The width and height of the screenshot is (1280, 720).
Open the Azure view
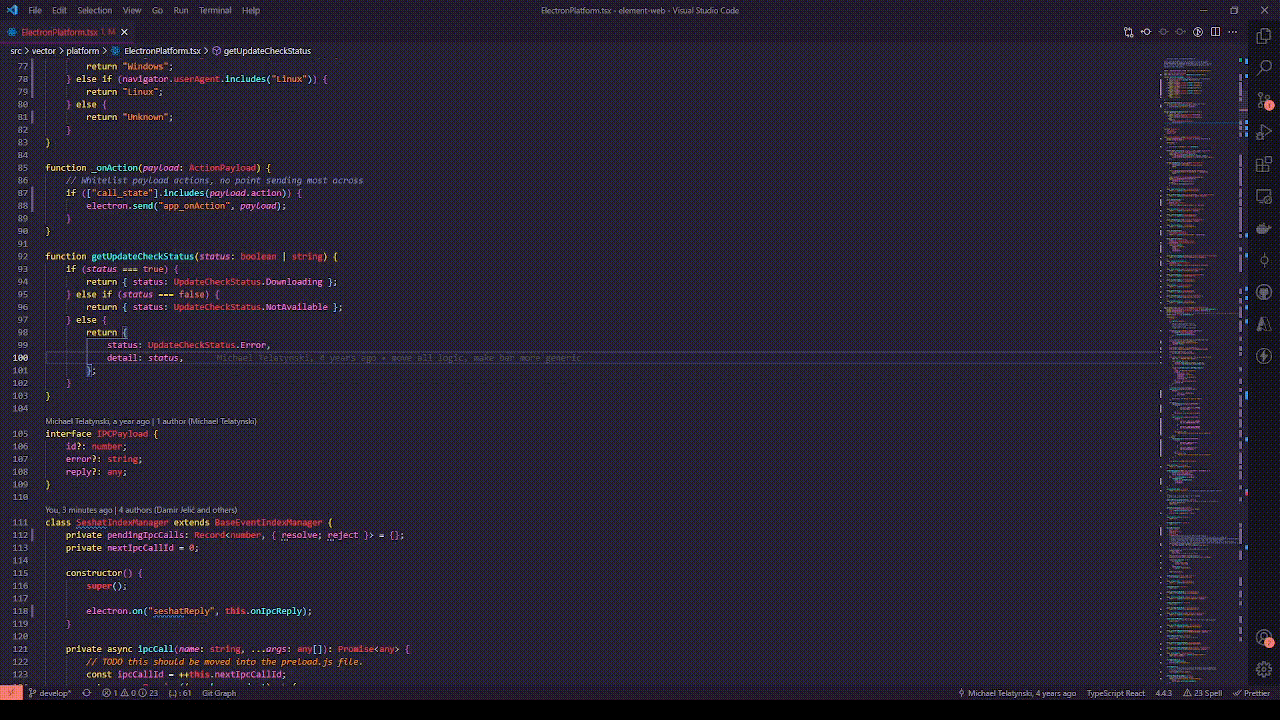click(x=1264, y=324)
